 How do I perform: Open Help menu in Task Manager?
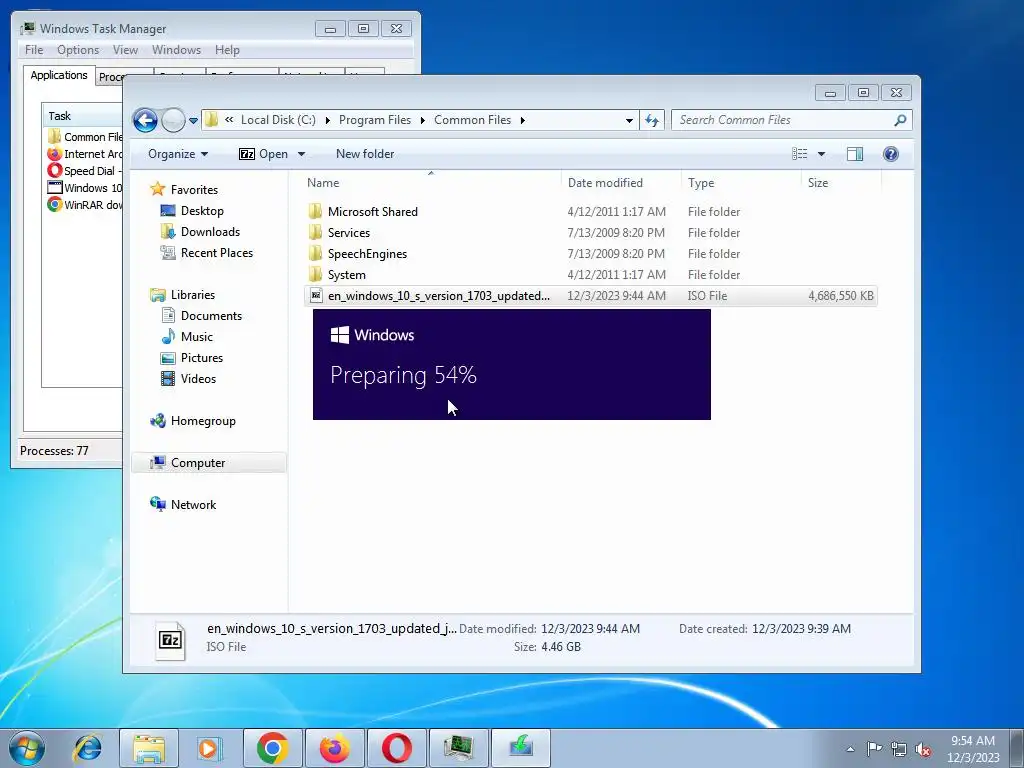pyautogui.click(x=227, y=50)
